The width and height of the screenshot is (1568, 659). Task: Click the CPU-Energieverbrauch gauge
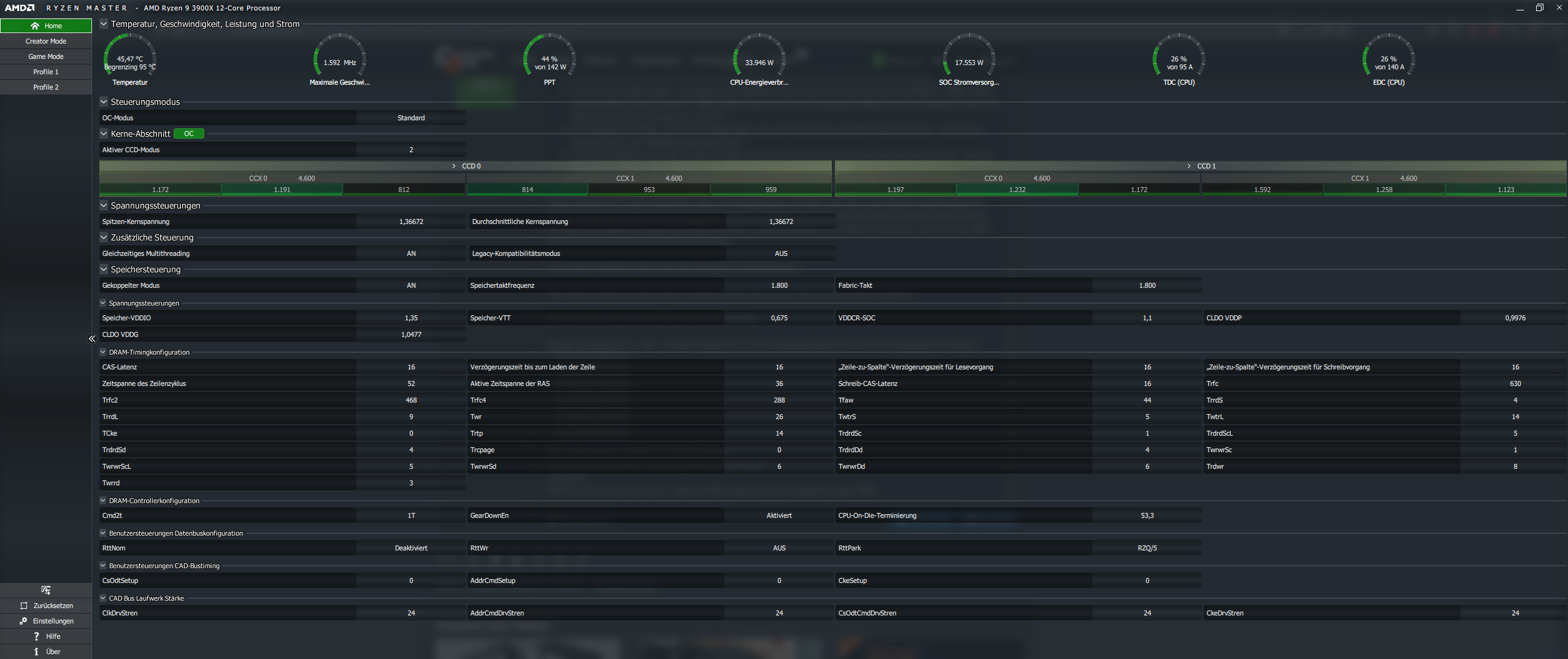(759, 60)
